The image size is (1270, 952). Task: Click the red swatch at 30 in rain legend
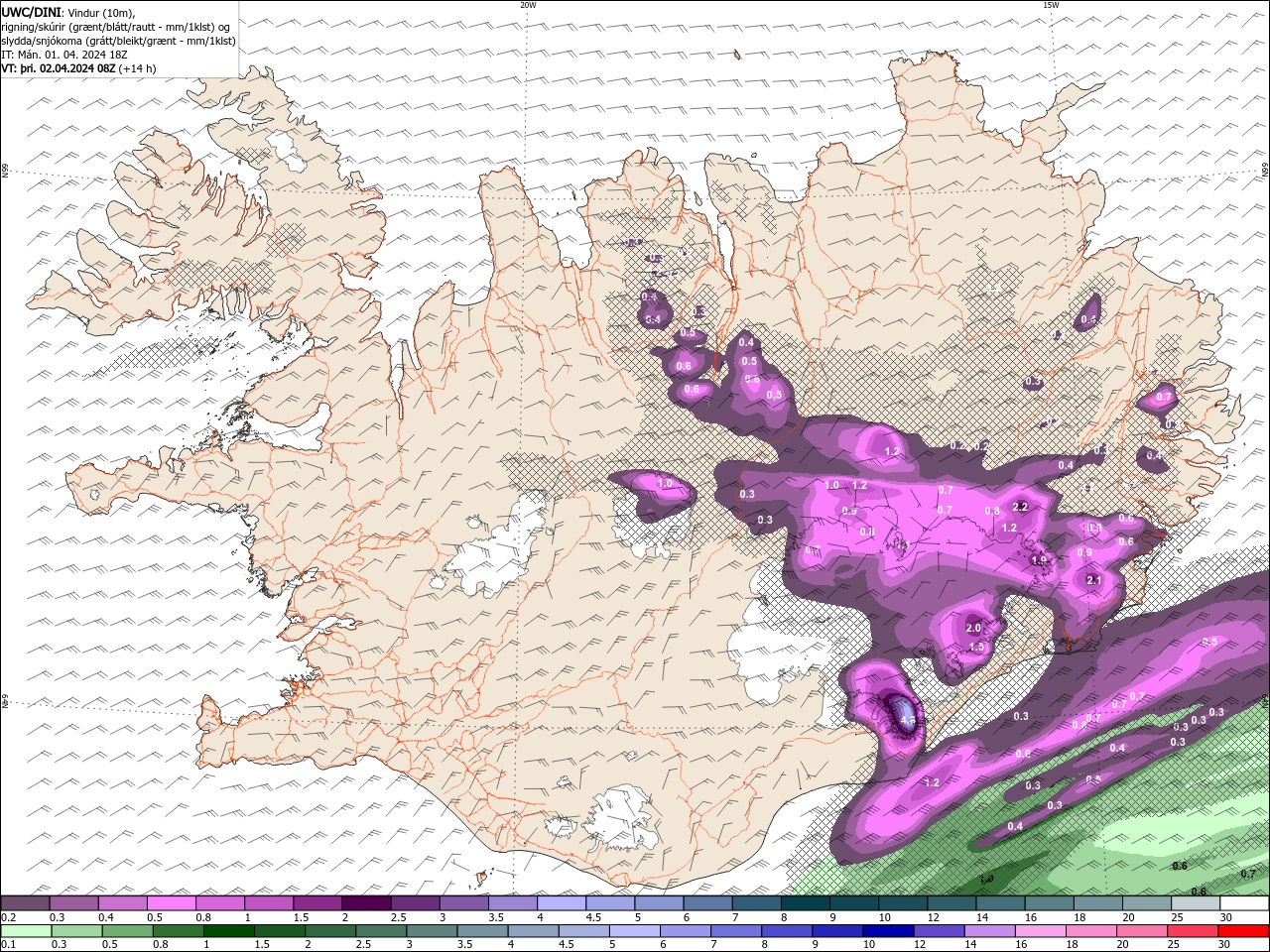click(x=1243, y=931)
